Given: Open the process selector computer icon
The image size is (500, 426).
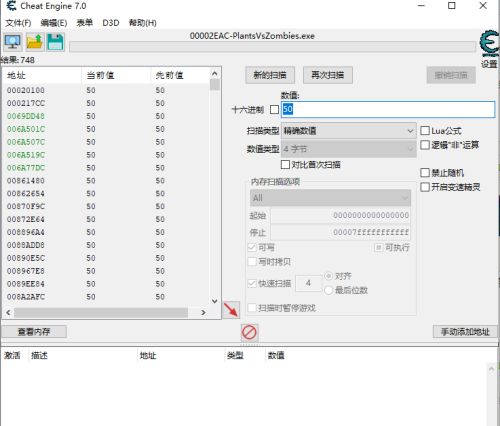Looking at the screenshot, I should [13, 42].
